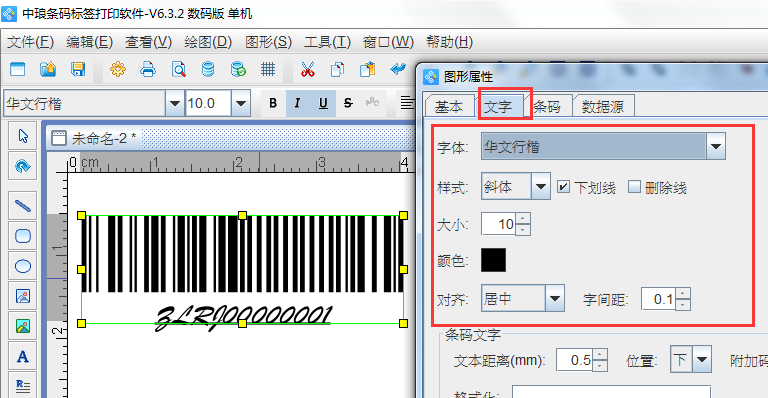Image resolution: width=768 pixels, height=398 pixels.
Task: Click the paste clipboard icon
Action: [x=367, y=69]
